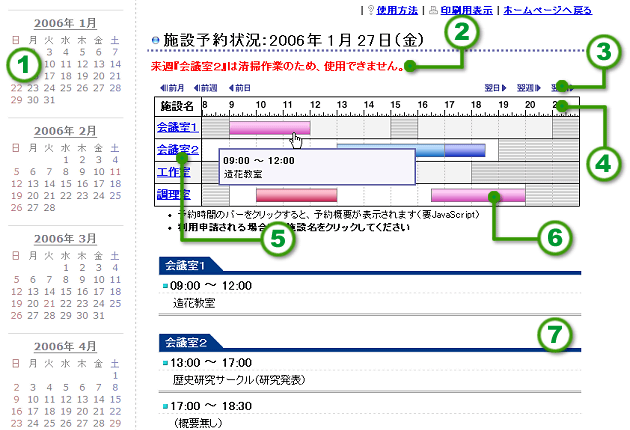Screen dimensions: 630x430
Task: Go back one week using 前週 arrow
Action: (x=204, y=88)
